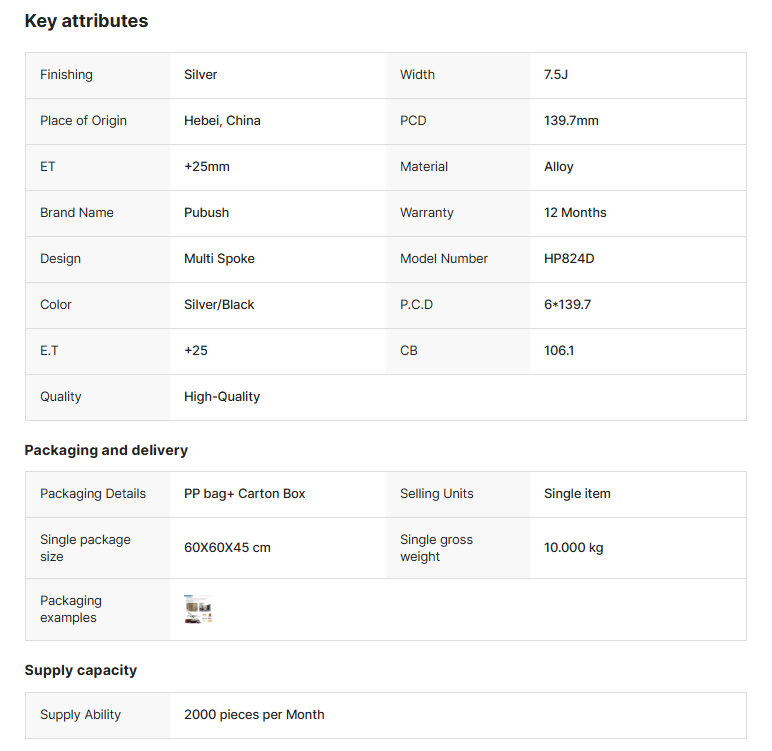Viewport: 772px width, 751px height.
Task: Click the 12 Months warranty value
Action: pos(575,213)
